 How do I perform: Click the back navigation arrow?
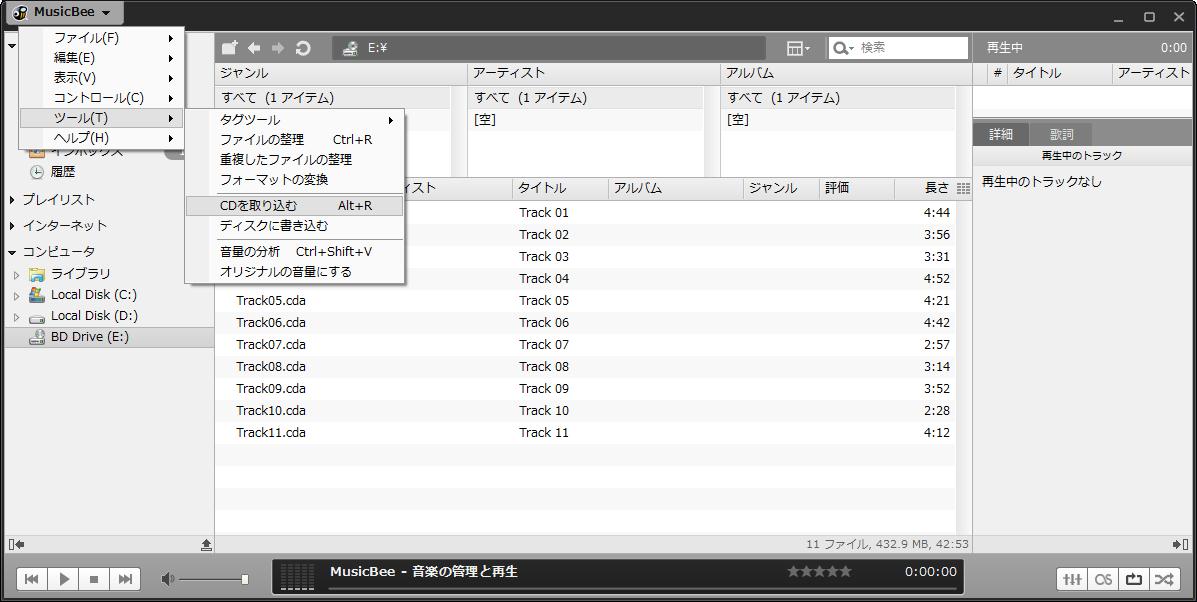click(254, 48)
